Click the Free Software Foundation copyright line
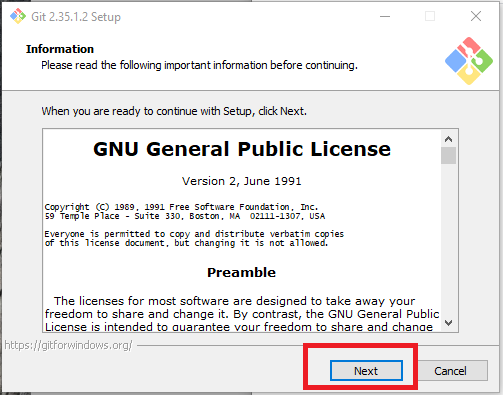This screenshot has width=503, height=395. pos(182,207)
